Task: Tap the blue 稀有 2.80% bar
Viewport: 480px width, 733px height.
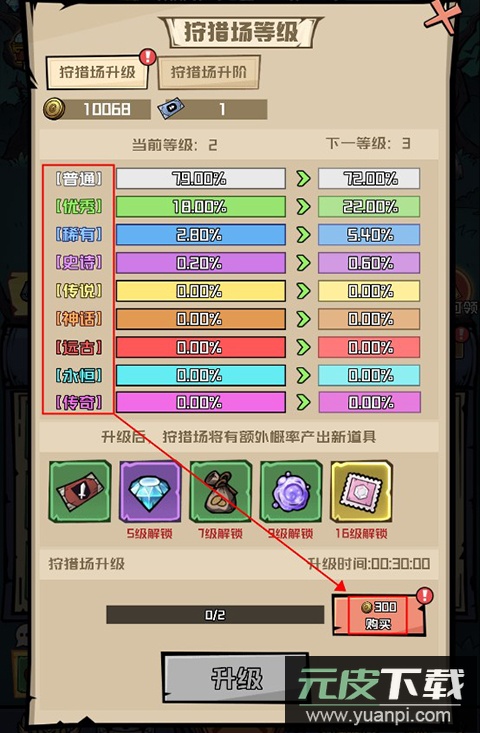Action: click(x=201, y=235)
